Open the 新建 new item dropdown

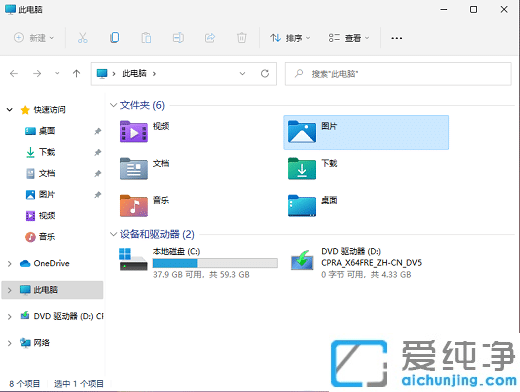(x=34, y=38)
